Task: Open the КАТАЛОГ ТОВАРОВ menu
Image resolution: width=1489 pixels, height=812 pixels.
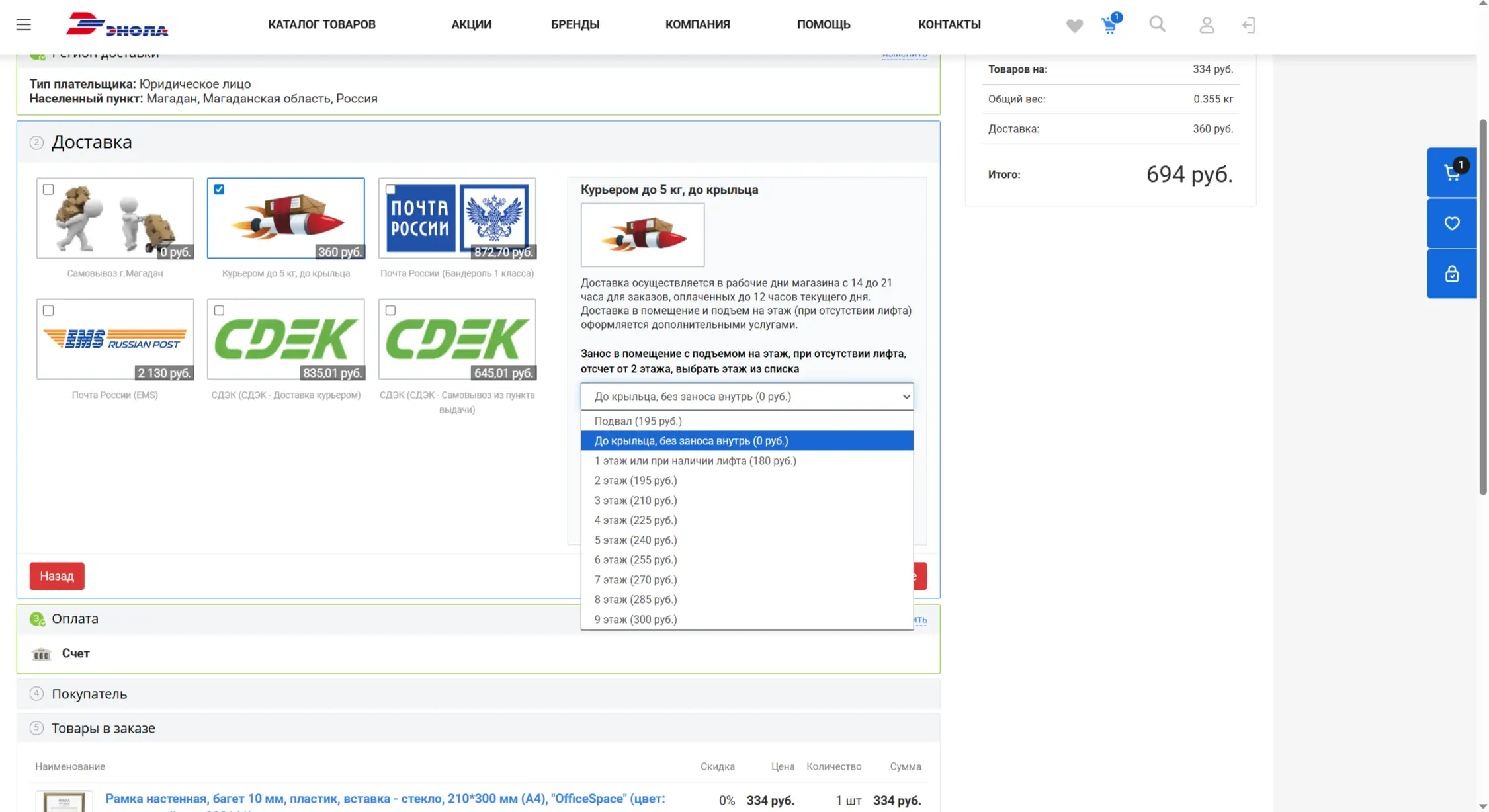Action: click(x=321, y=24)
